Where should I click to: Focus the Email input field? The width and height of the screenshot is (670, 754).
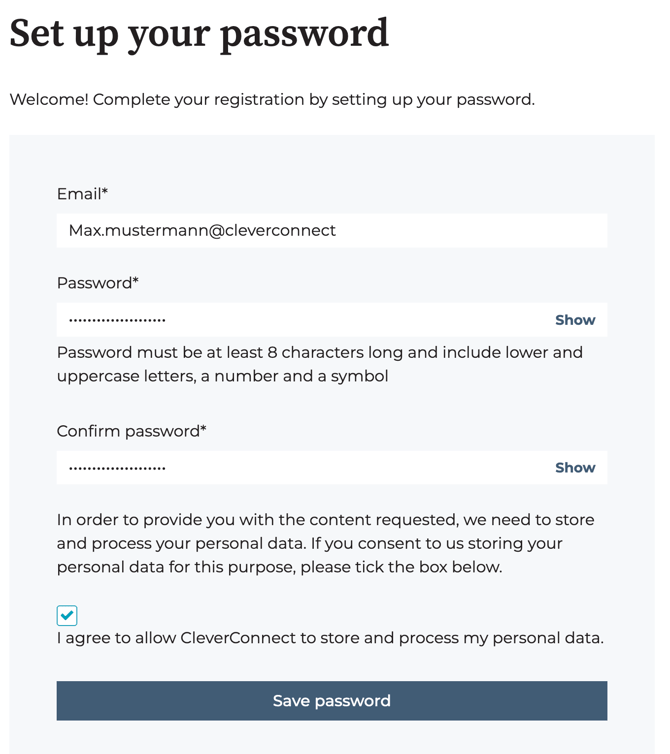(400, 231)
